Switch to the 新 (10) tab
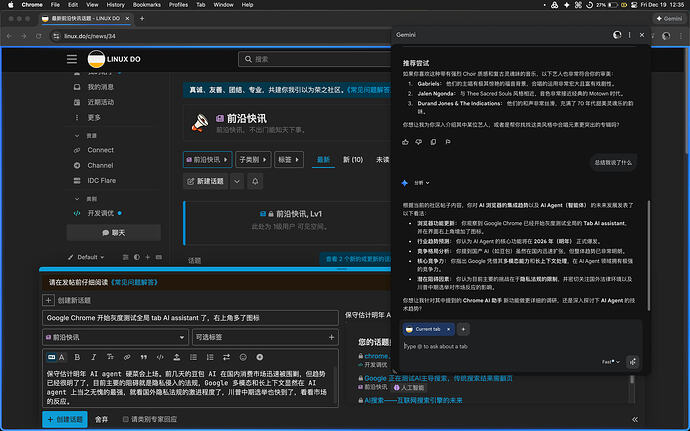This screenshot has width=690, height=431. (353, 160)
